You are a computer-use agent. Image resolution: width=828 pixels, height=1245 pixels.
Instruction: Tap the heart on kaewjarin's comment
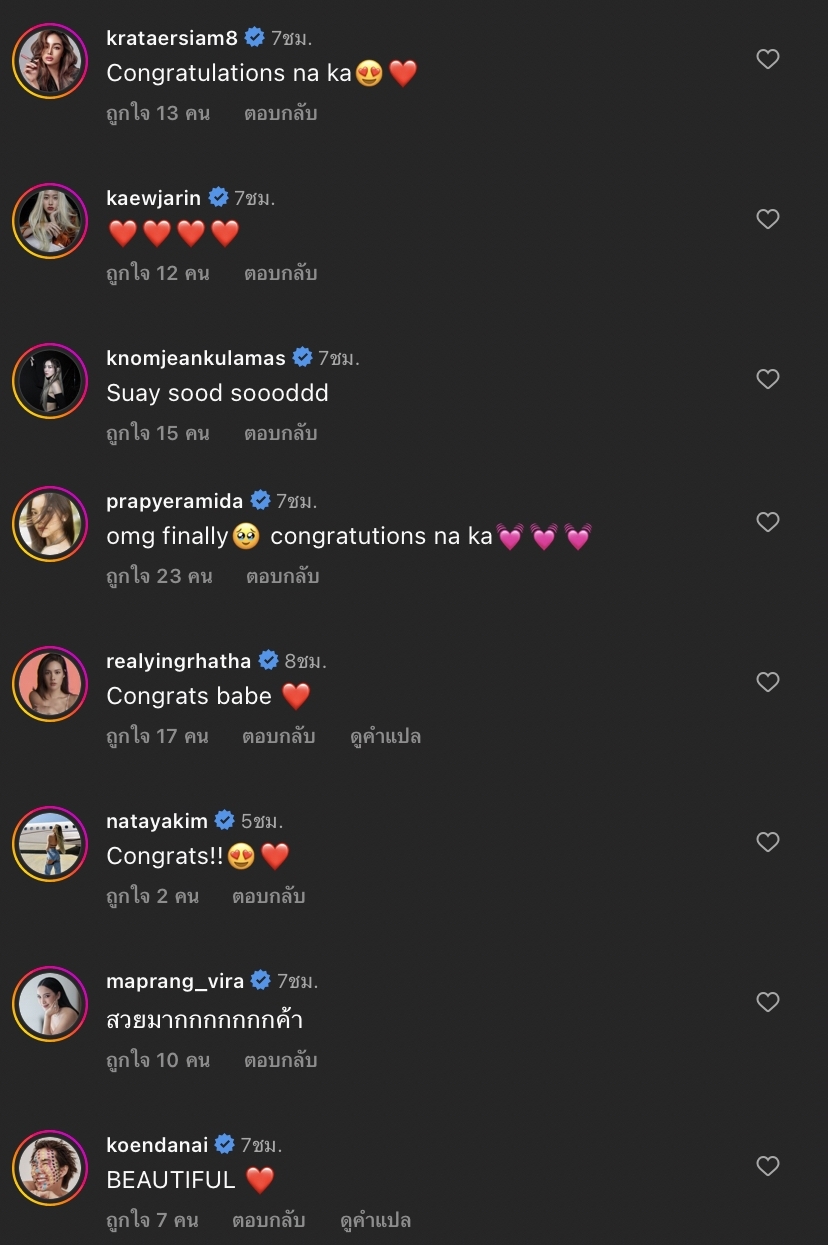tap(767, 220)
